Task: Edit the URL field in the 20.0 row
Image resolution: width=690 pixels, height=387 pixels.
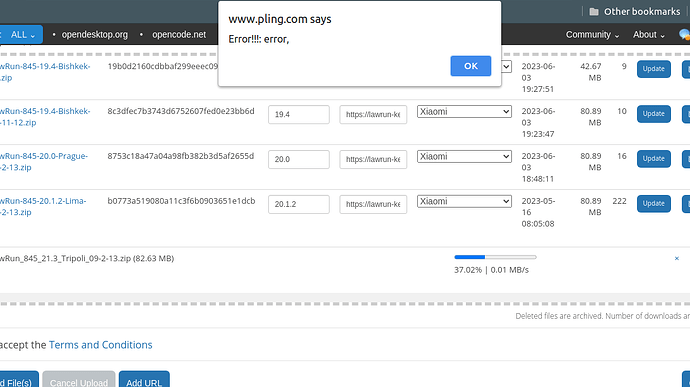Action: 373,159
